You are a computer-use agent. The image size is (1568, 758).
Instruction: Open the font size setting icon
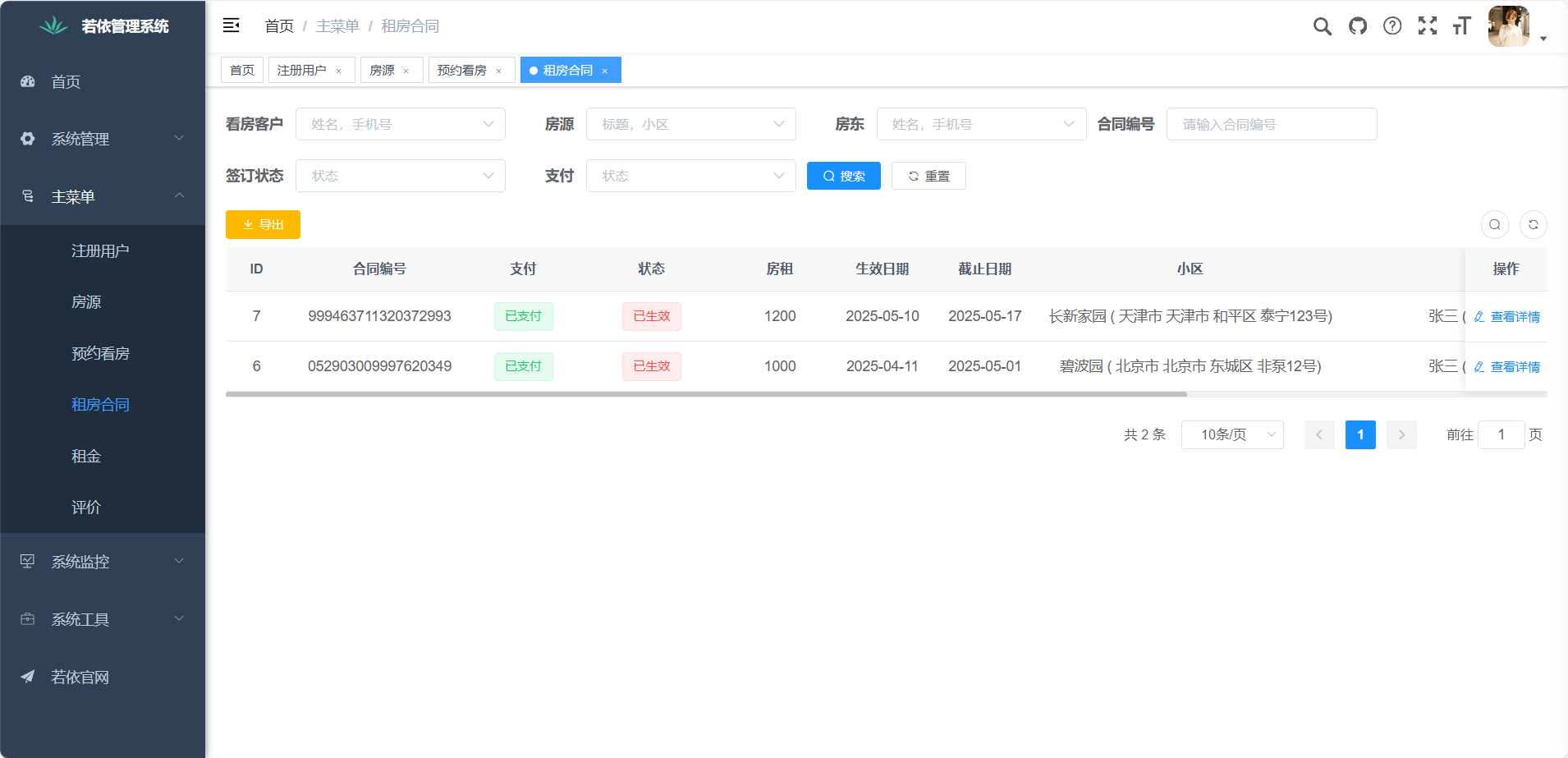click(x=1462, y=26)
